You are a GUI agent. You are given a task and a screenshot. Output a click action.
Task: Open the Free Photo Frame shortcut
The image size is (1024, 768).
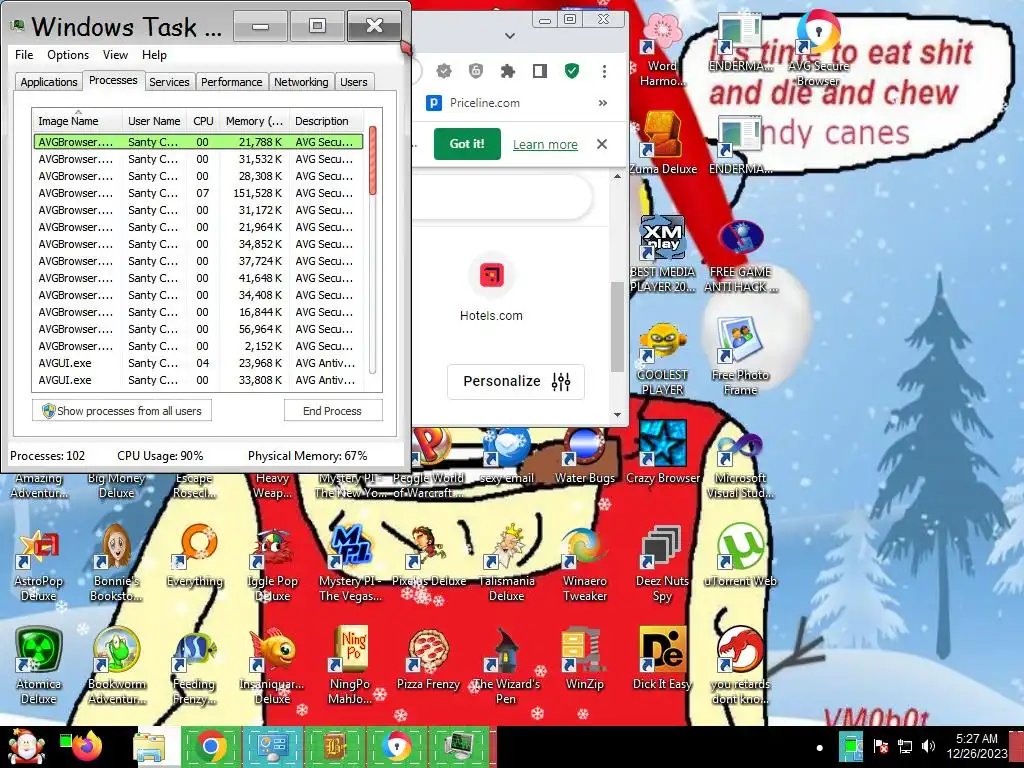click(x=740, y=356)
